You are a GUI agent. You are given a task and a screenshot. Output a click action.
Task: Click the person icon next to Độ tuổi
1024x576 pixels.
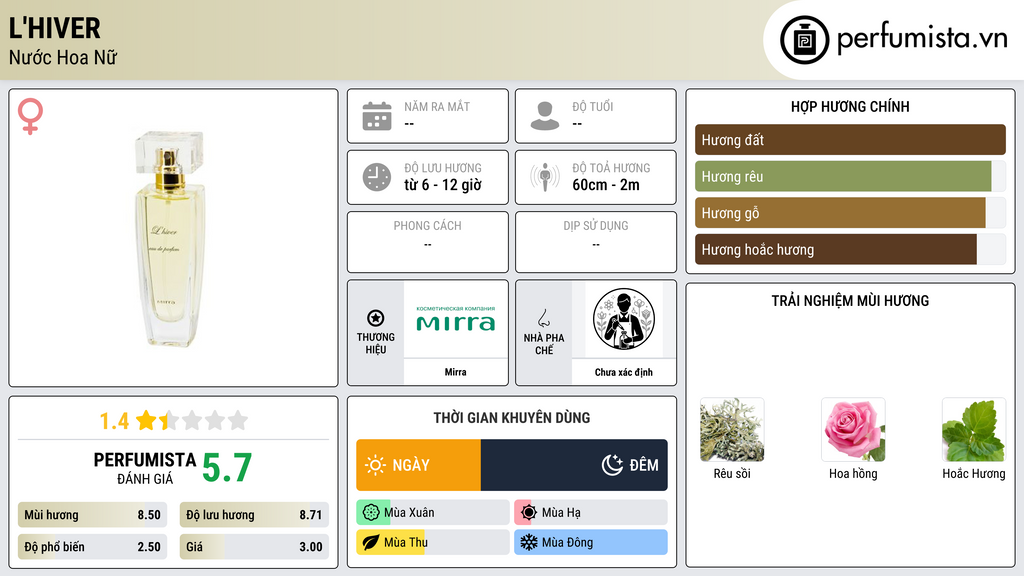pos(545,116)
